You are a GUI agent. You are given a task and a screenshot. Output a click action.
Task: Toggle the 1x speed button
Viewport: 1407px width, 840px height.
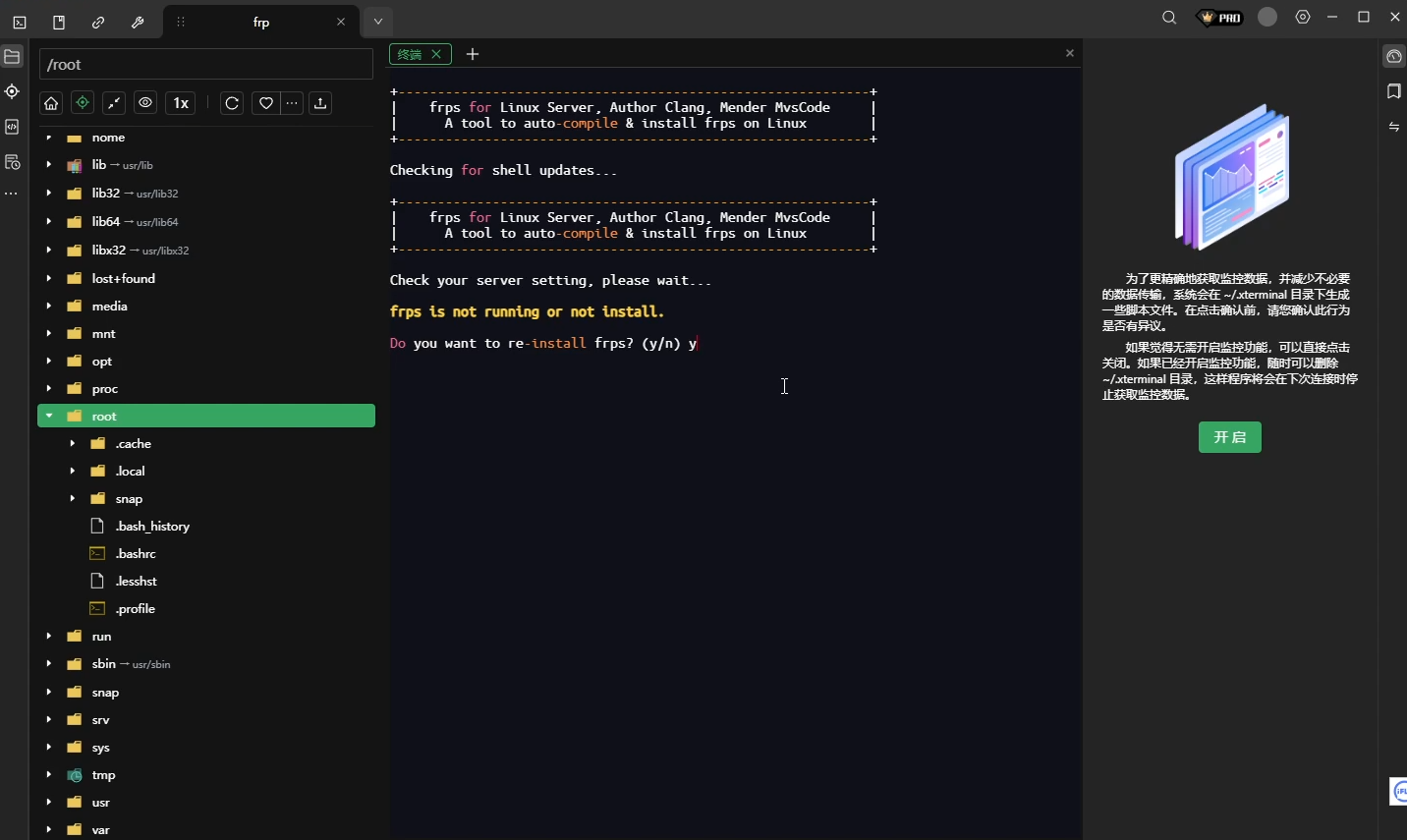click(x=181, y=103)
